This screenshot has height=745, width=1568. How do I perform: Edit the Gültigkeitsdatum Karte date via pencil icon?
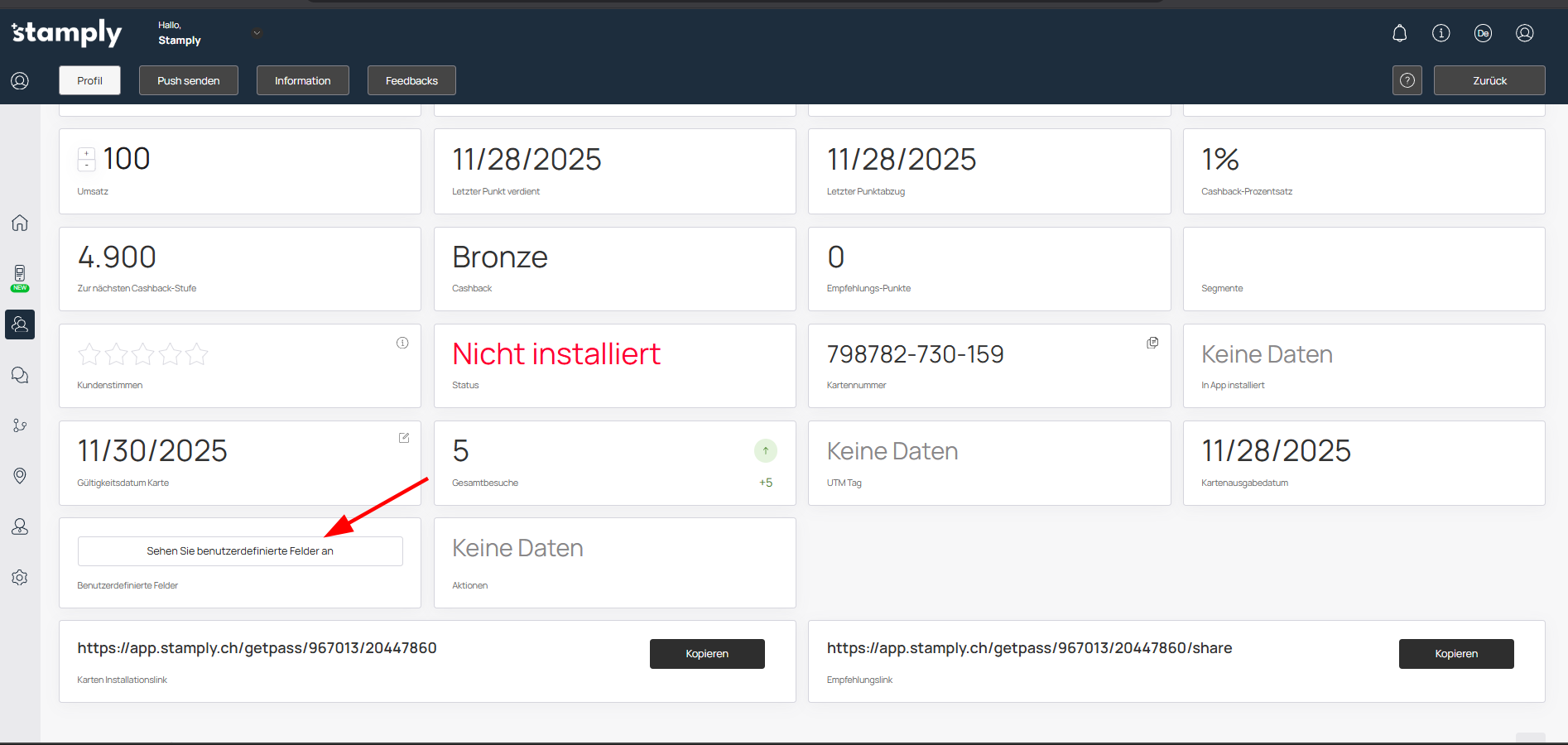coord(404,438)
